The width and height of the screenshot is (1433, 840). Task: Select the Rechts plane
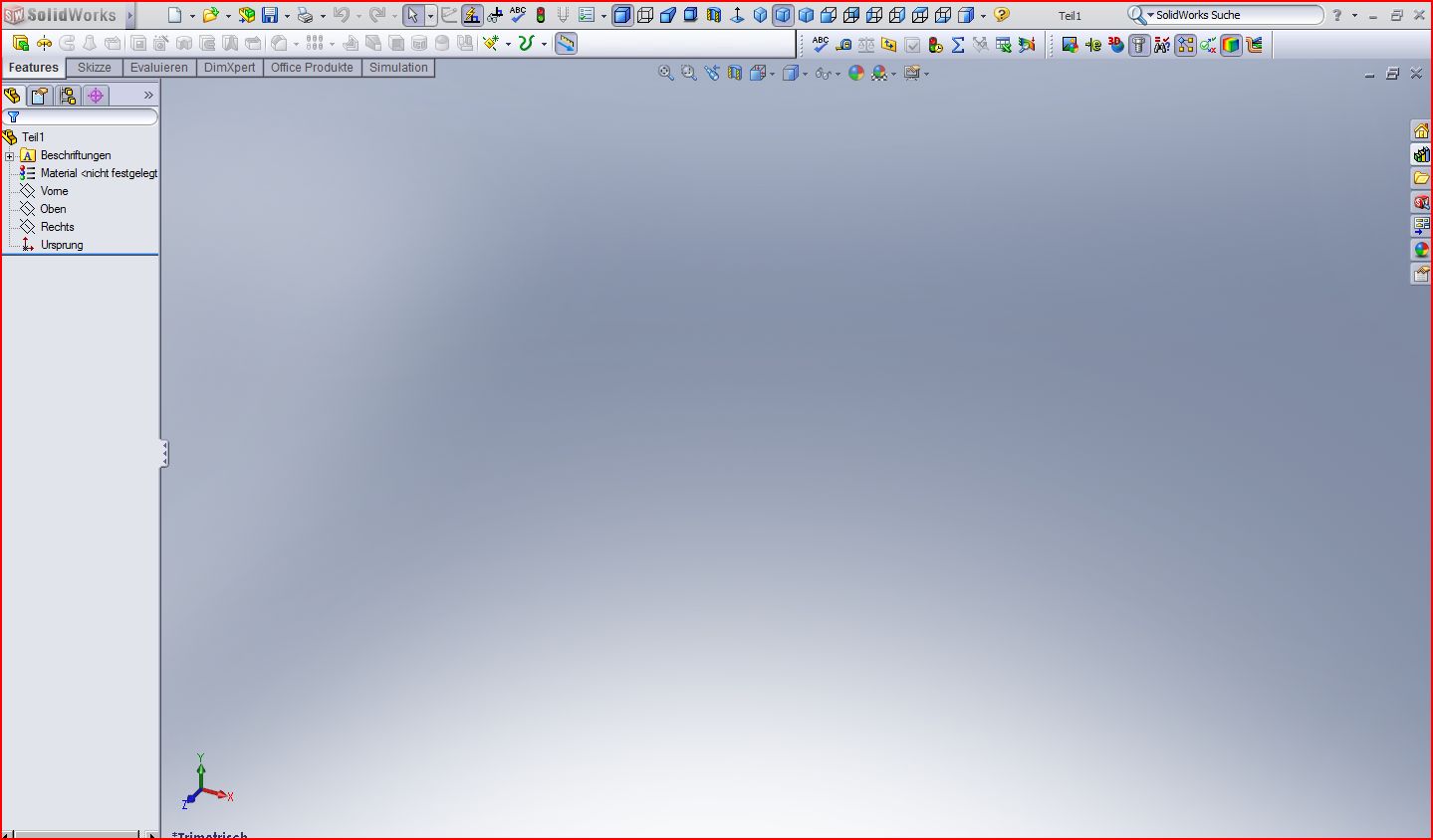pyautogui.click(x=57, y=227)
